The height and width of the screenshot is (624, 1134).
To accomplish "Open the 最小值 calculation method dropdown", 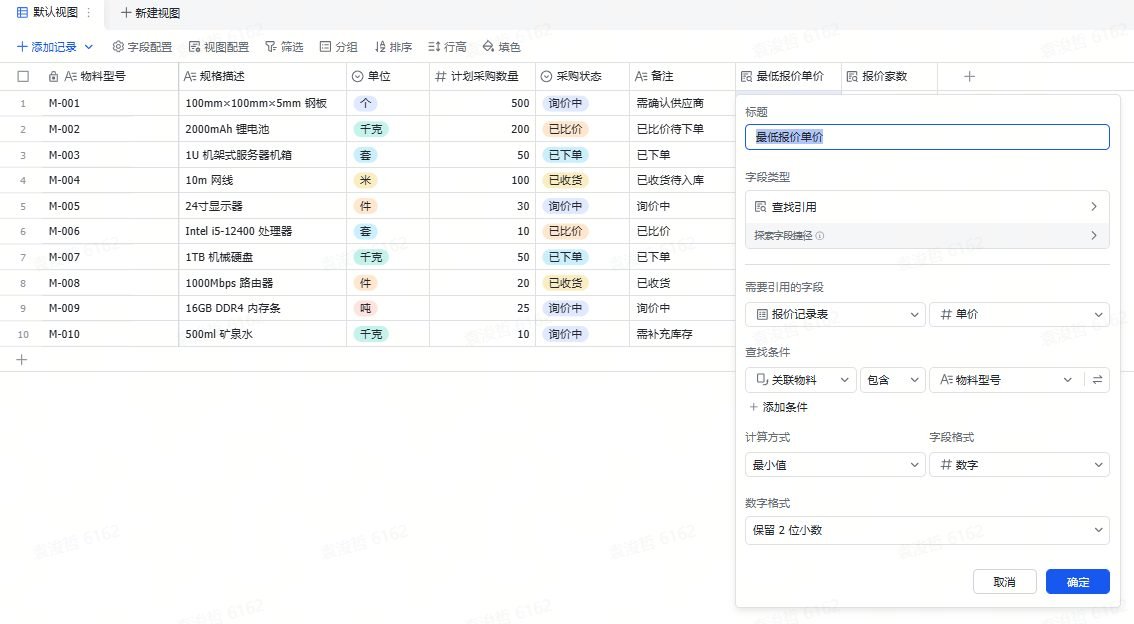I will 835,465.
